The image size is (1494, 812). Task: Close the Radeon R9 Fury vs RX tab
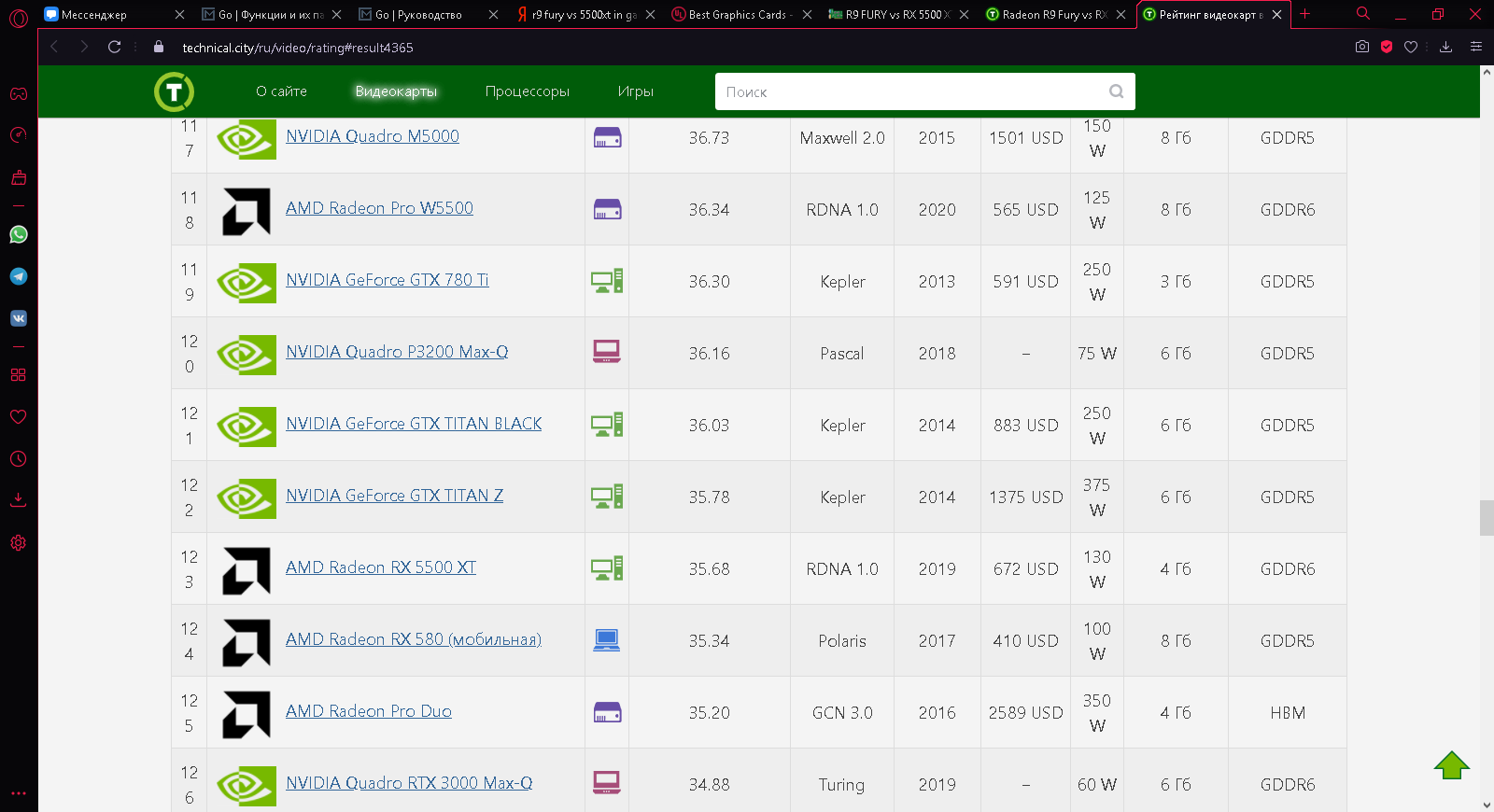point(1120,14)
